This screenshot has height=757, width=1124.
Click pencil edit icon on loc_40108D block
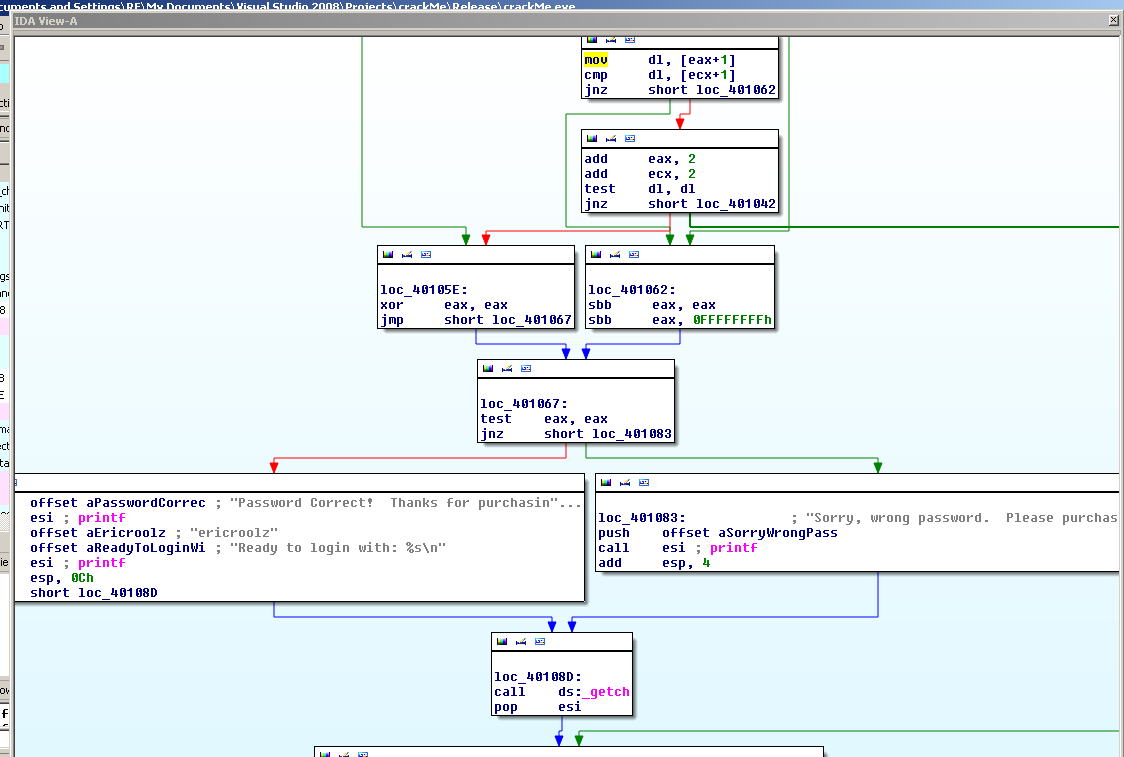(520, 641)
